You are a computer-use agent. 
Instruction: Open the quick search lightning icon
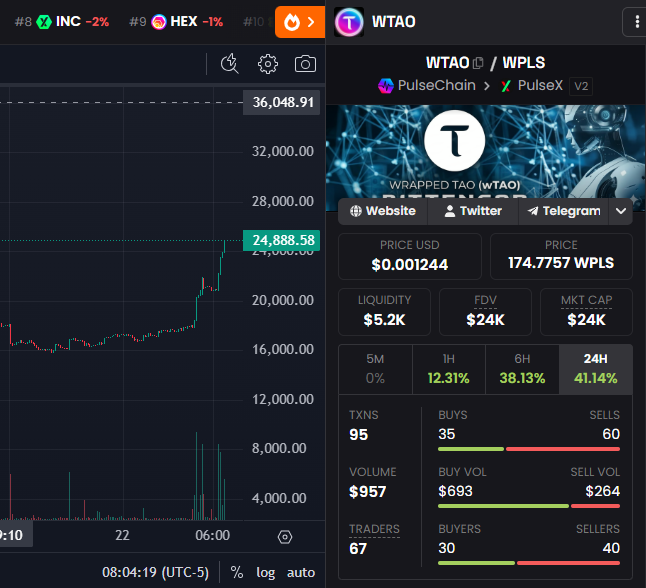point(229,64)
